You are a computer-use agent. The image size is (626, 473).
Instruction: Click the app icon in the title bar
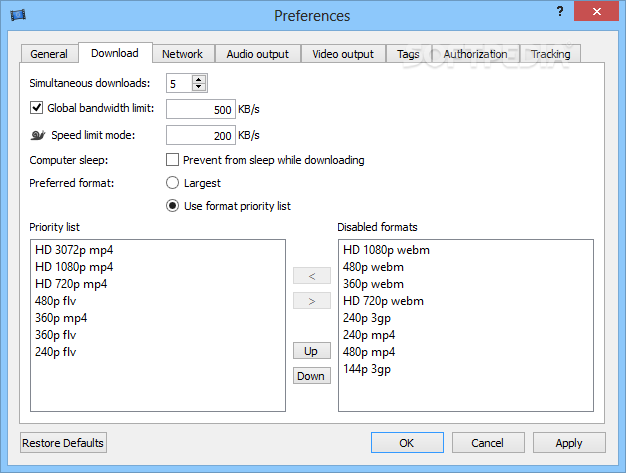point(18,15)
